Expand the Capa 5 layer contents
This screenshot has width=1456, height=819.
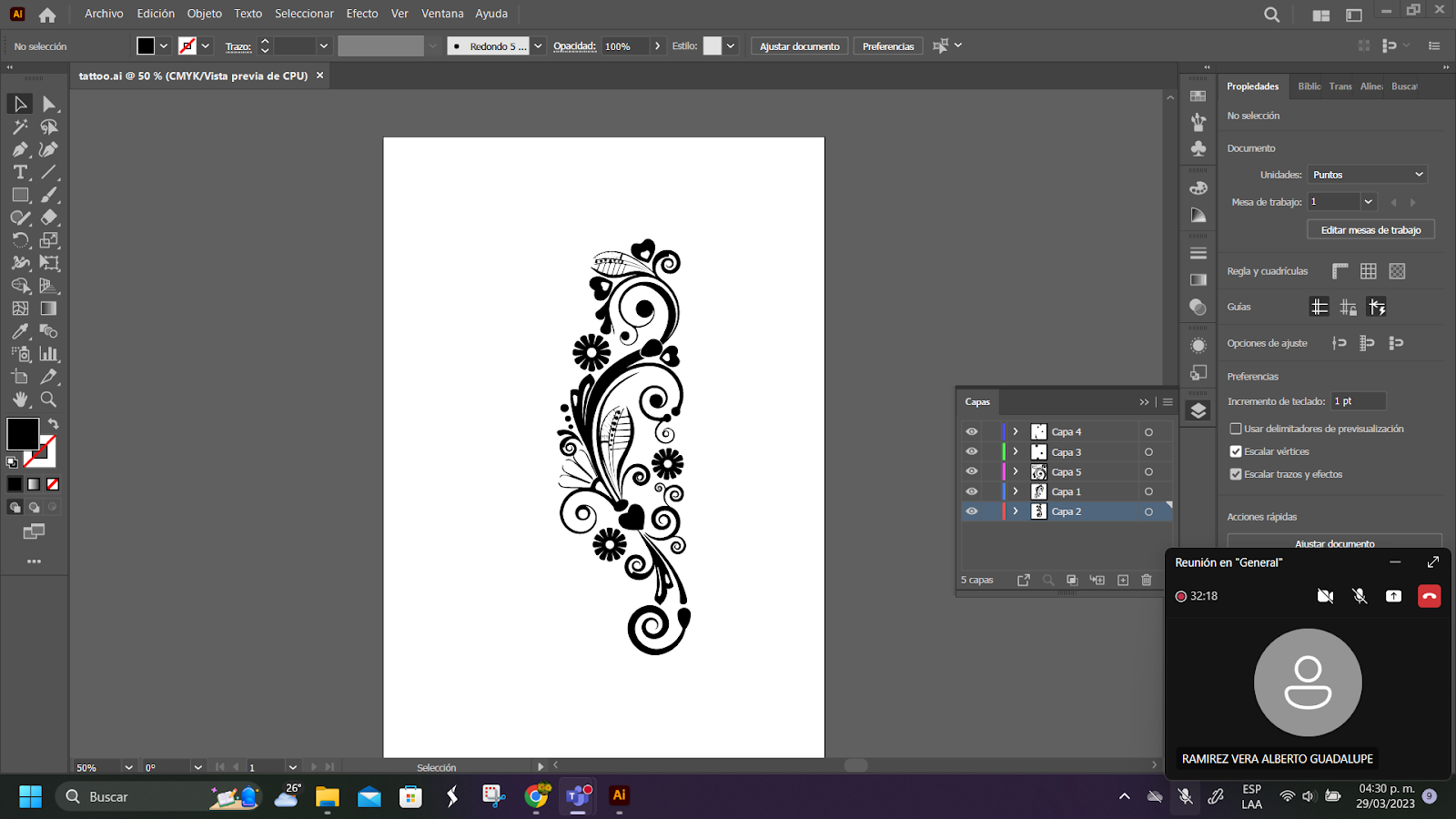(1016, 471)
